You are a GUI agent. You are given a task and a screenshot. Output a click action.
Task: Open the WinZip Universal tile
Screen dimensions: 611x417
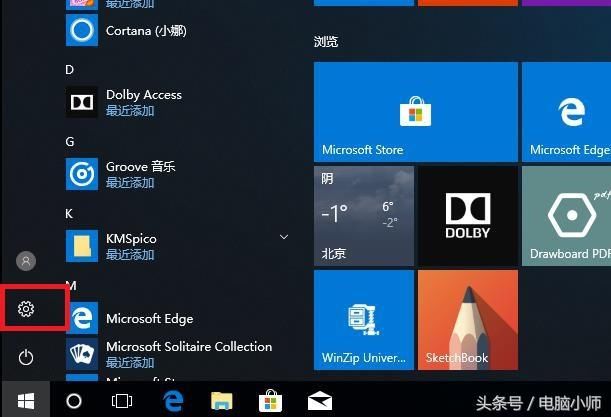click(364, 320)
